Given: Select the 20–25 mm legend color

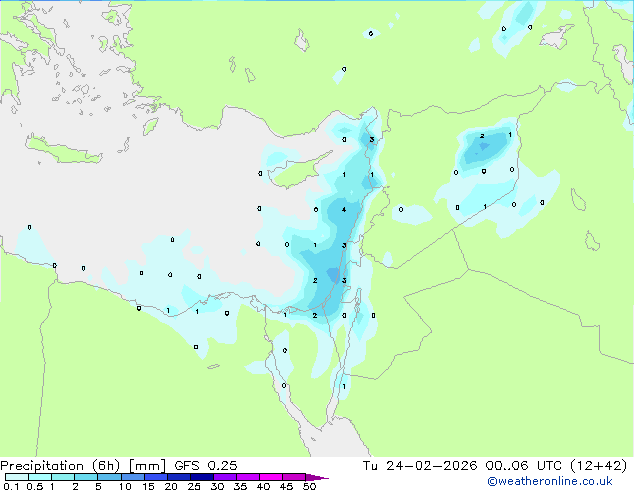Looking at the screenshot, I should (x=178, y=477).
